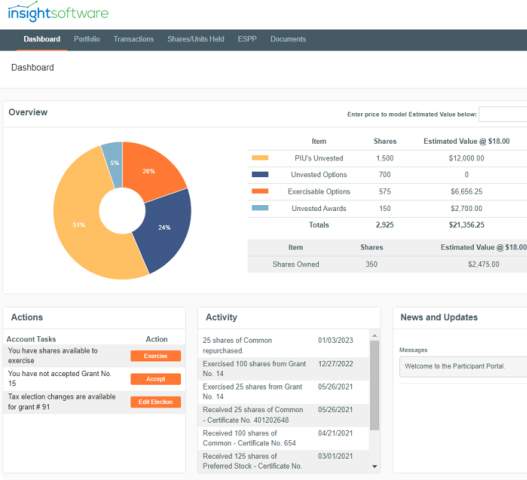Select the ESPP tab
The width and height of the screenshot is (527, 480).
(x=247, y=39)
